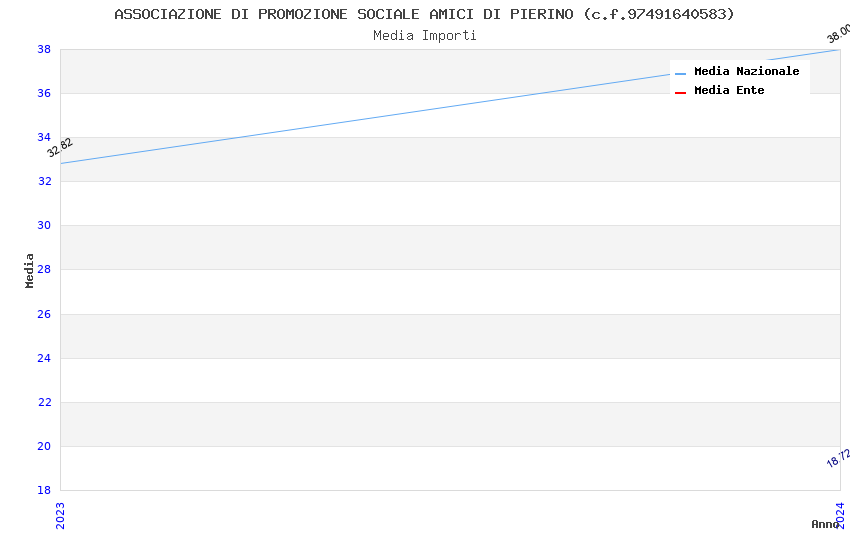The width and height of the screenshot is (850, 550).
Task: Toggle the Media Ente legend label
Action: [729, 91]
